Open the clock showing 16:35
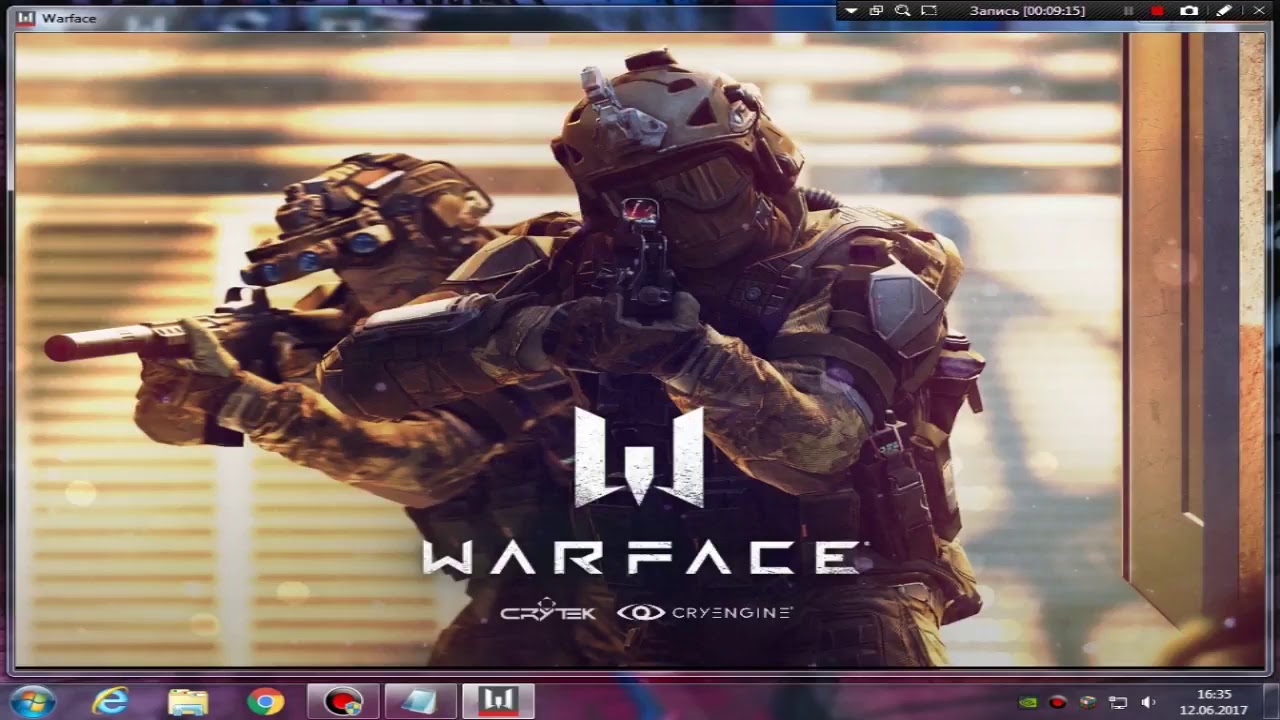This screenshot has height=720, width=1280. (1213, 701)
